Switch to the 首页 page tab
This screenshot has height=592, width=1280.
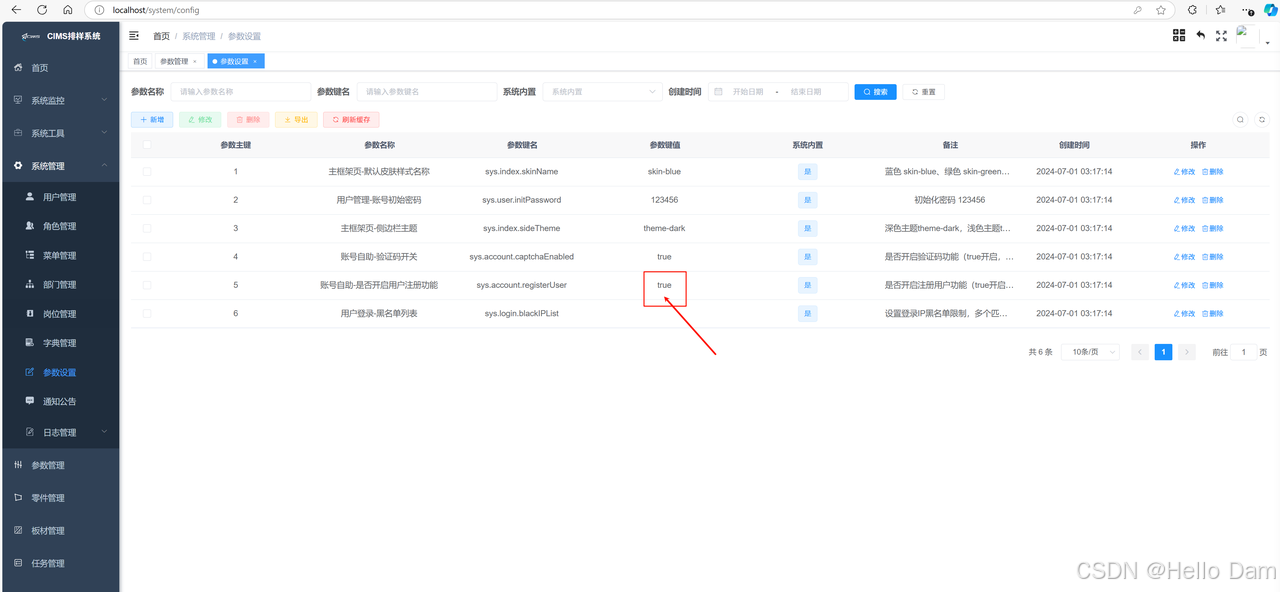pos(140,61)
